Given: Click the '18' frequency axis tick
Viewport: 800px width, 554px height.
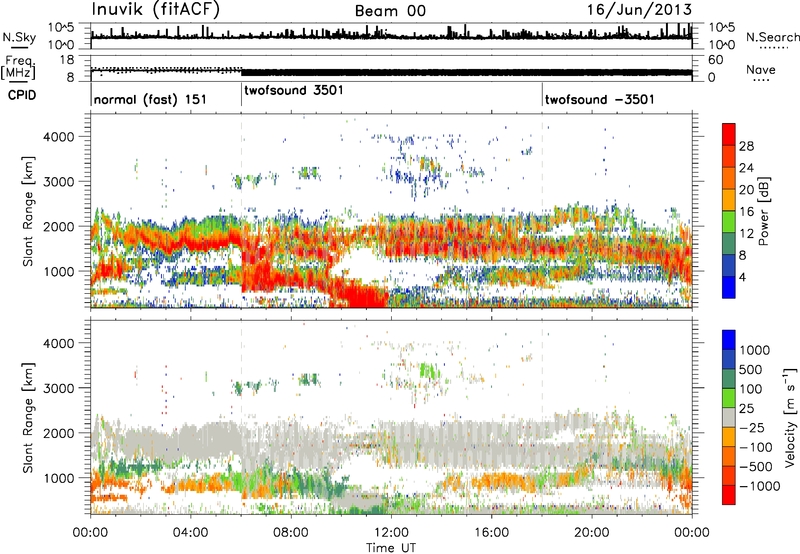Looking at the screenshot, I should click(67, 60).
